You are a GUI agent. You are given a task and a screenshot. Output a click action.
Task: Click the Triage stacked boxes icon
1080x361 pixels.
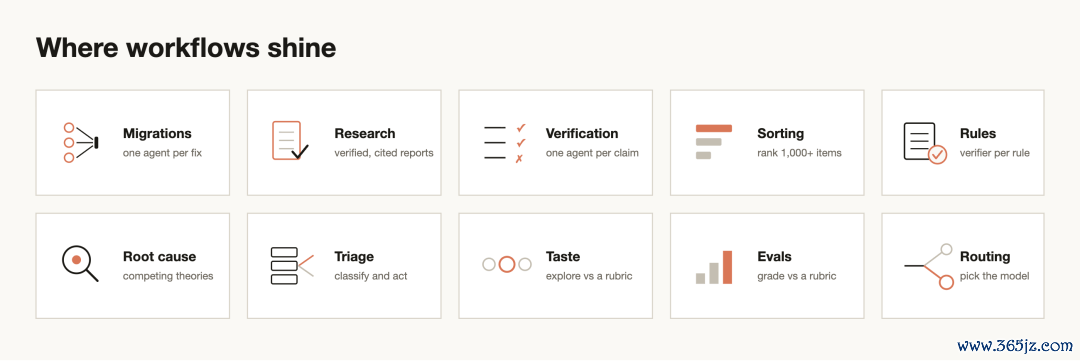pos(292,266)
